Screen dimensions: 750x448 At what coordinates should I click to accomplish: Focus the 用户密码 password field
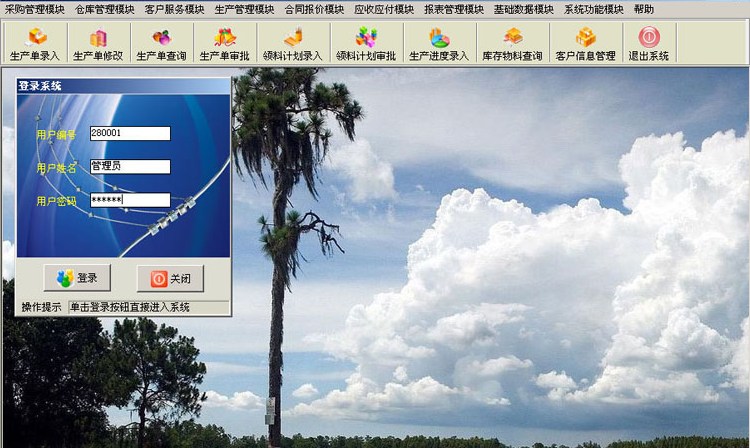(130, 200)
